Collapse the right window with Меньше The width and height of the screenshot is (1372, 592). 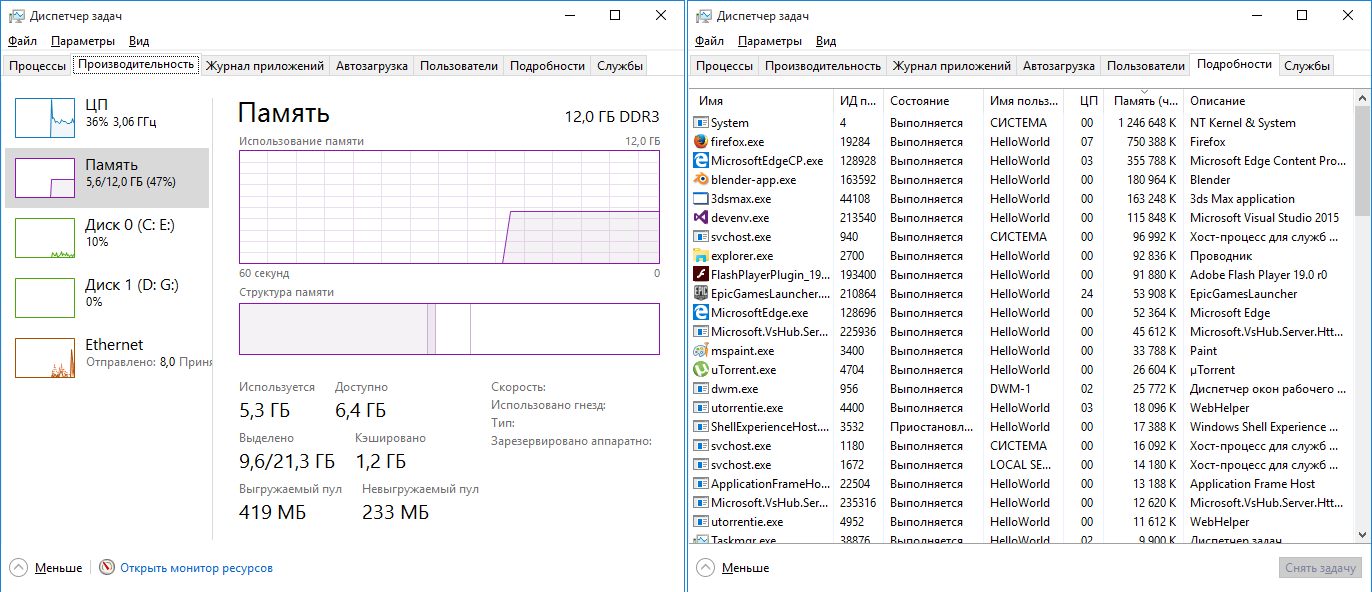pos(733,568)
